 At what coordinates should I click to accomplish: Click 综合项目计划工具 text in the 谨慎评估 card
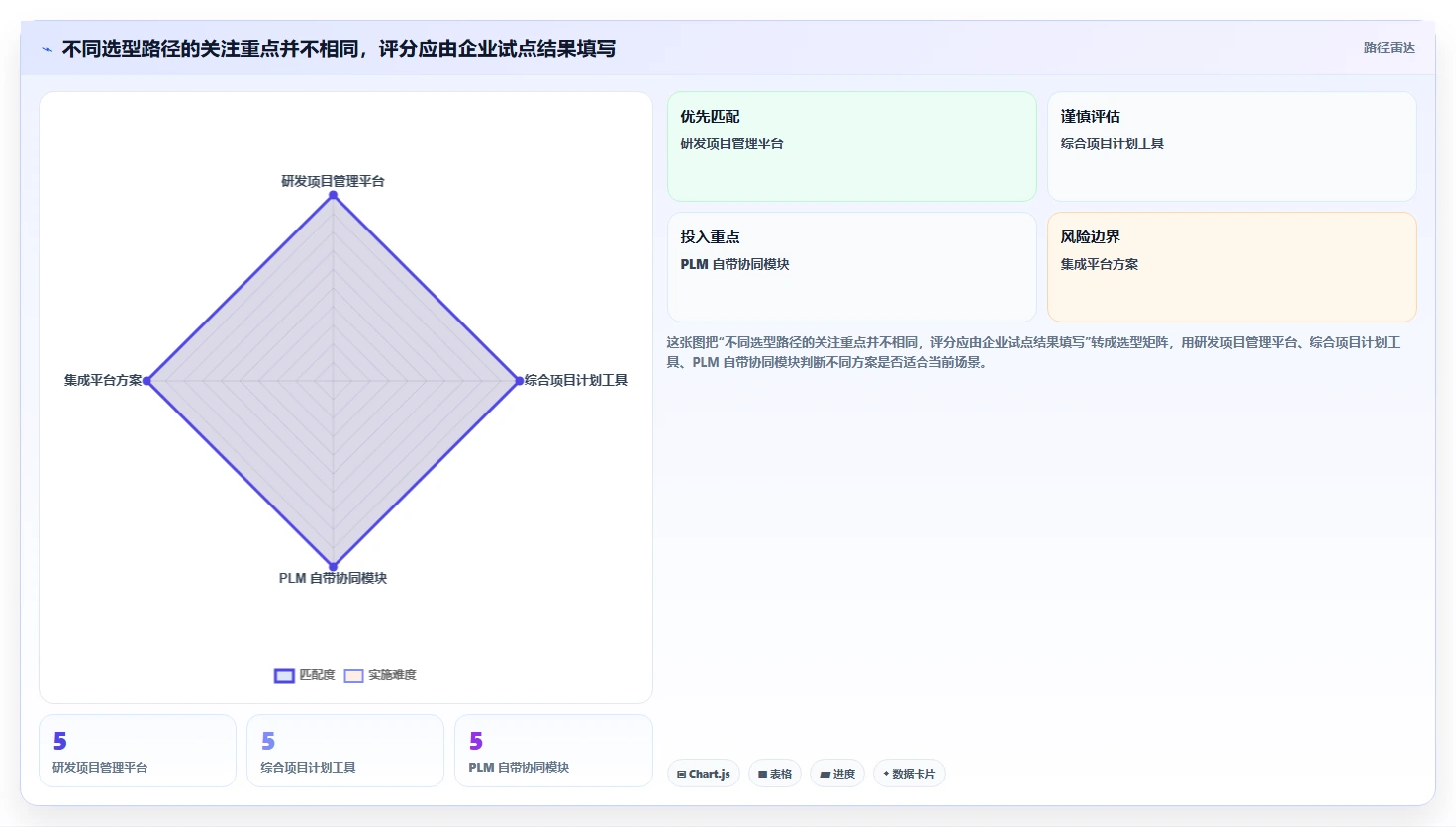[x=1113, y=143]
